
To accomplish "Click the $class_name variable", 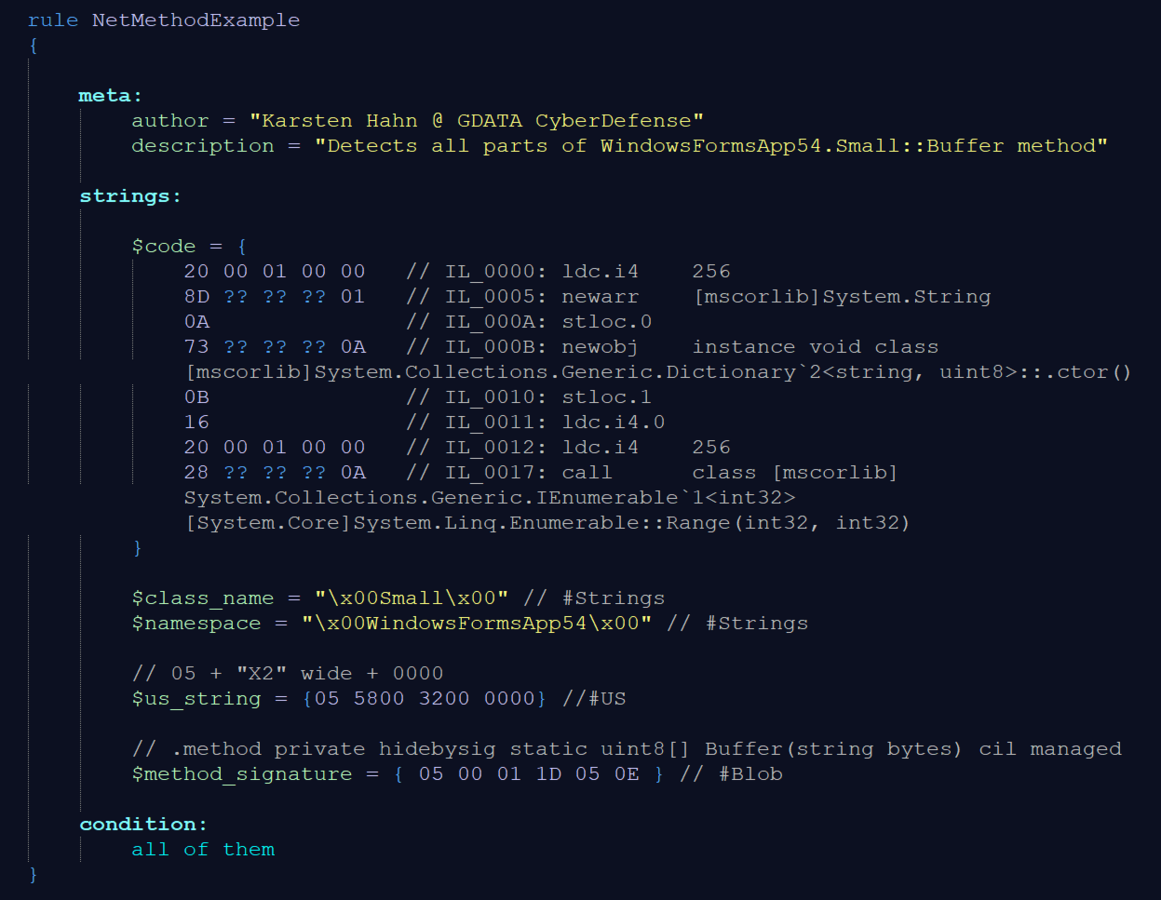I will coord(203,598).
